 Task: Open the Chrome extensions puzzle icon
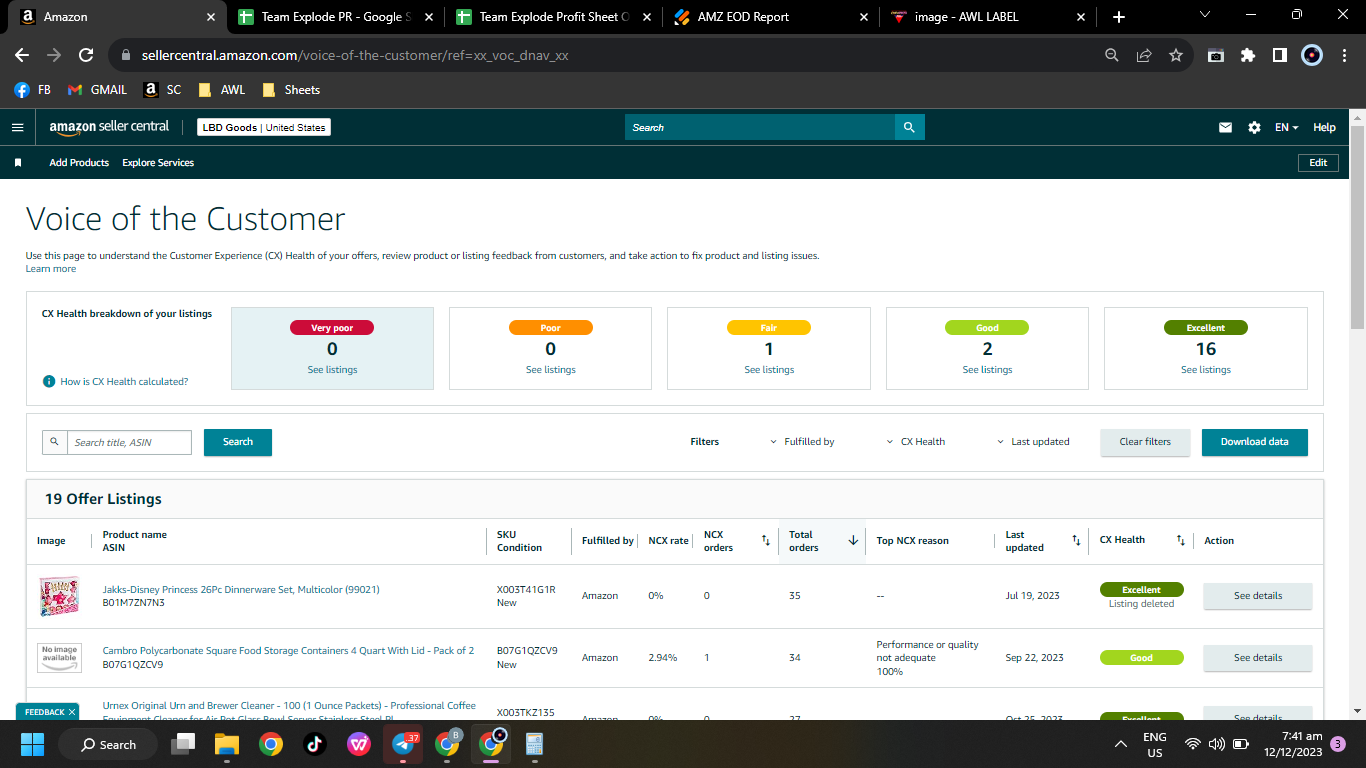pos(1248,56)
